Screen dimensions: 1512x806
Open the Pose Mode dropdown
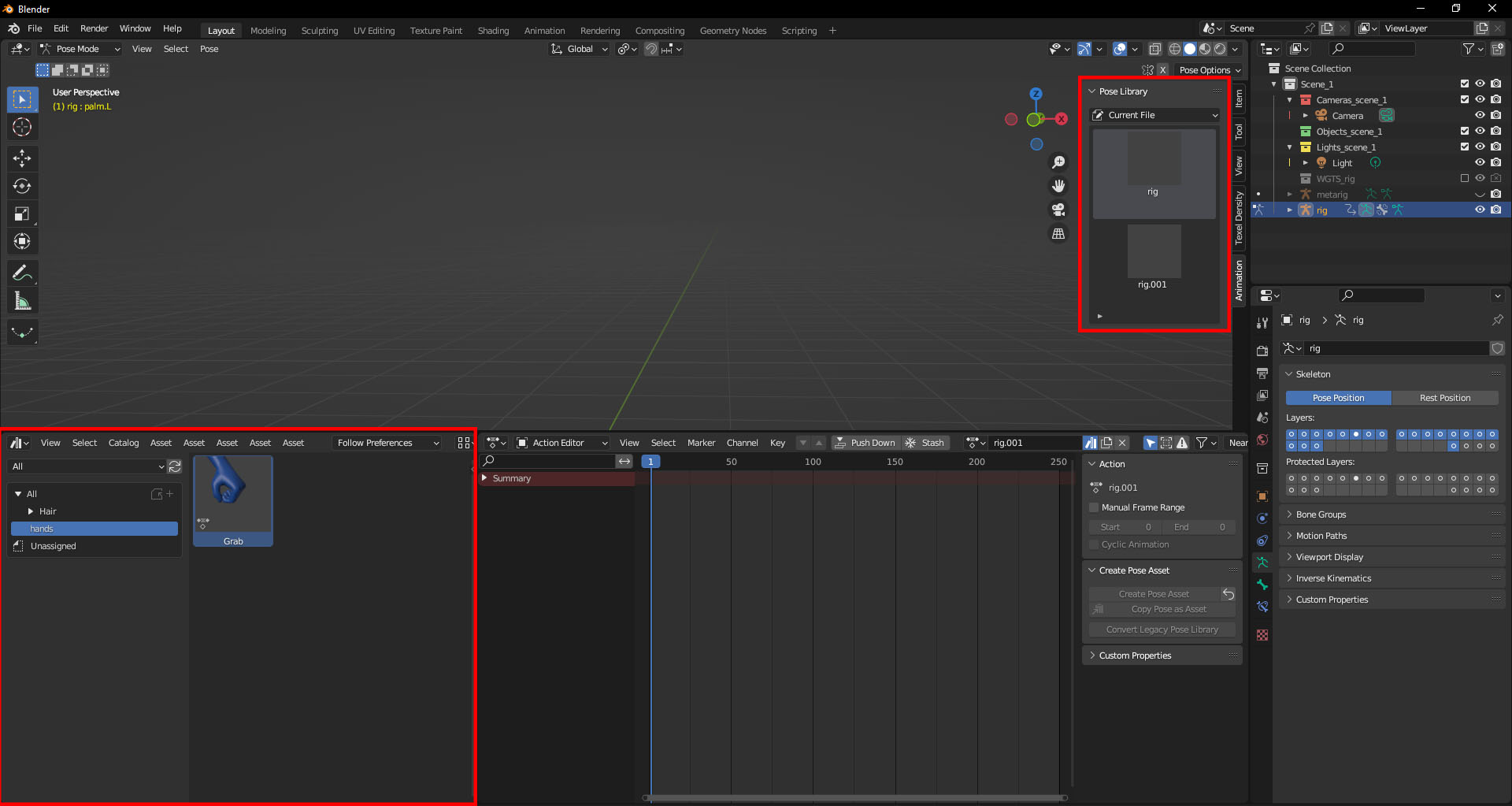coord(80,49)
